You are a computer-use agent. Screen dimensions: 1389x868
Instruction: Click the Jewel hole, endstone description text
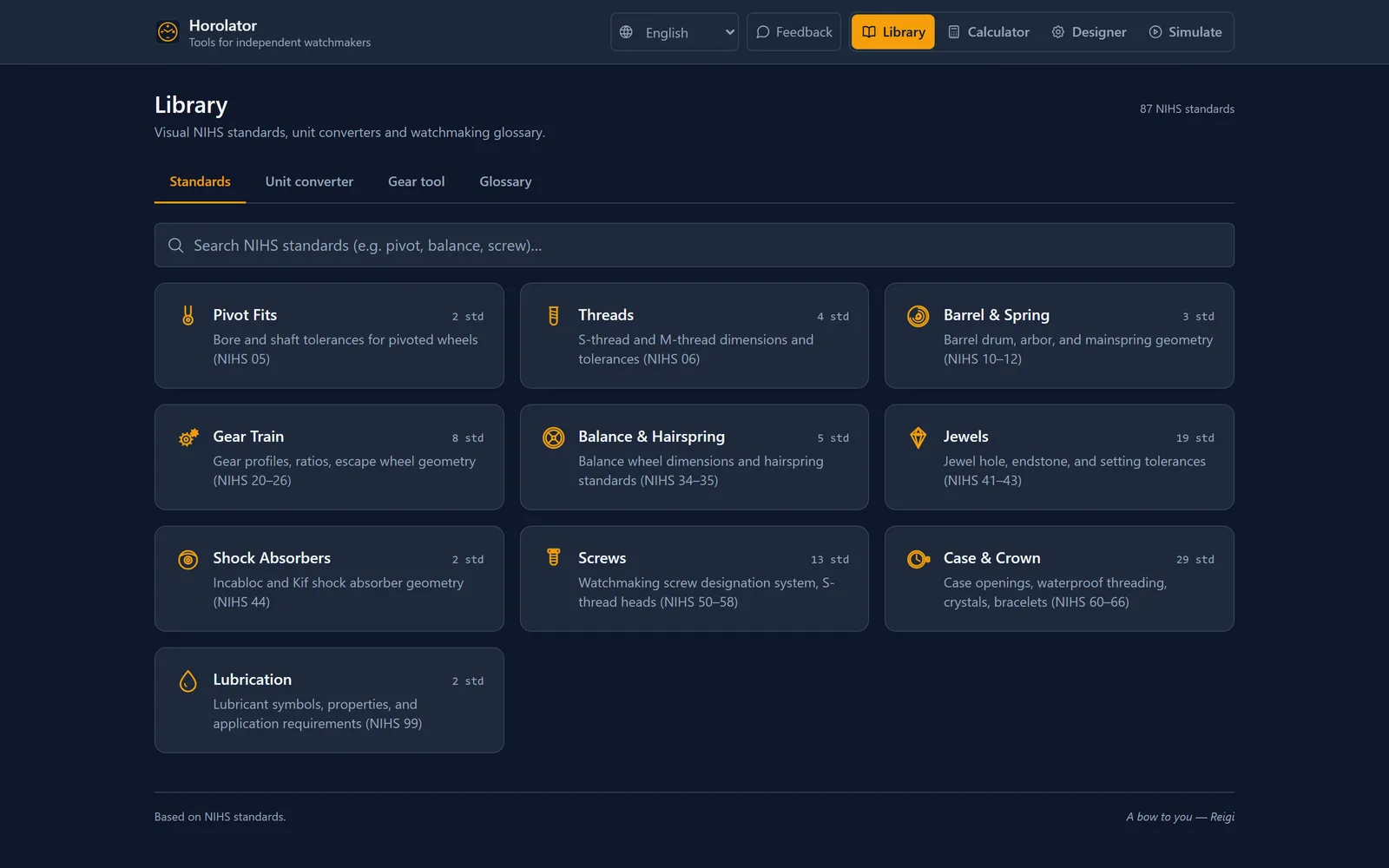pos(1075,470)
